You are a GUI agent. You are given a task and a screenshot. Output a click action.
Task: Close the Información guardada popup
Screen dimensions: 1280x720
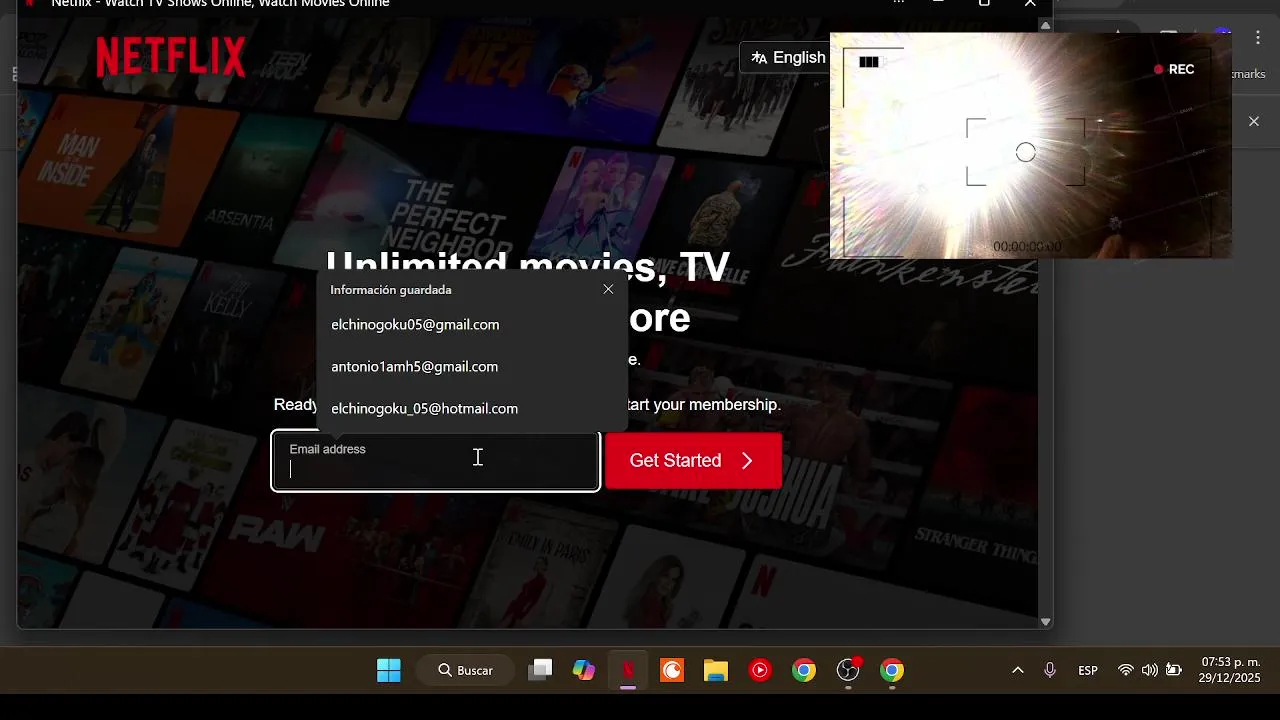(x=608, y=289)
